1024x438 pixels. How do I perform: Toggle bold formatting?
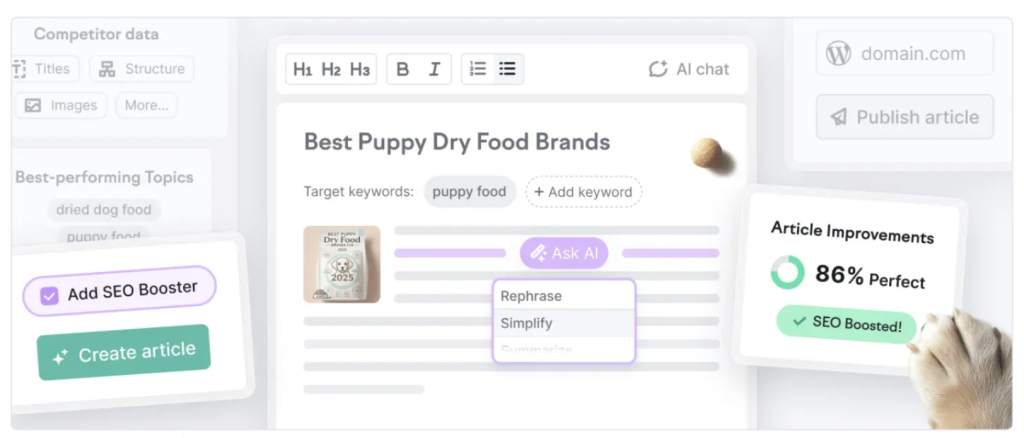pyautogui.click(x=403, y=69)
